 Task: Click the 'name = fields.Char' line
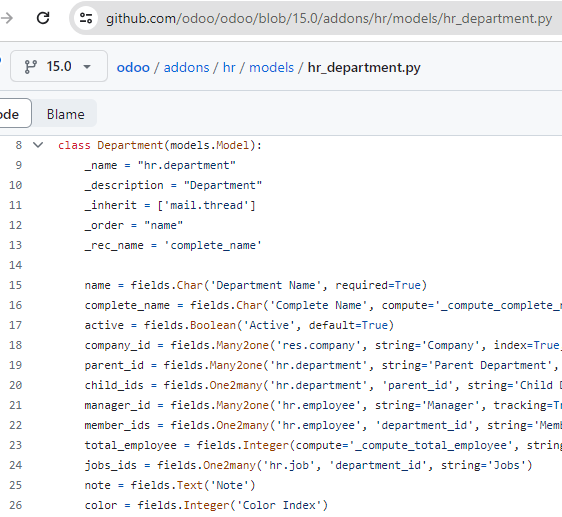coord(256,285)
